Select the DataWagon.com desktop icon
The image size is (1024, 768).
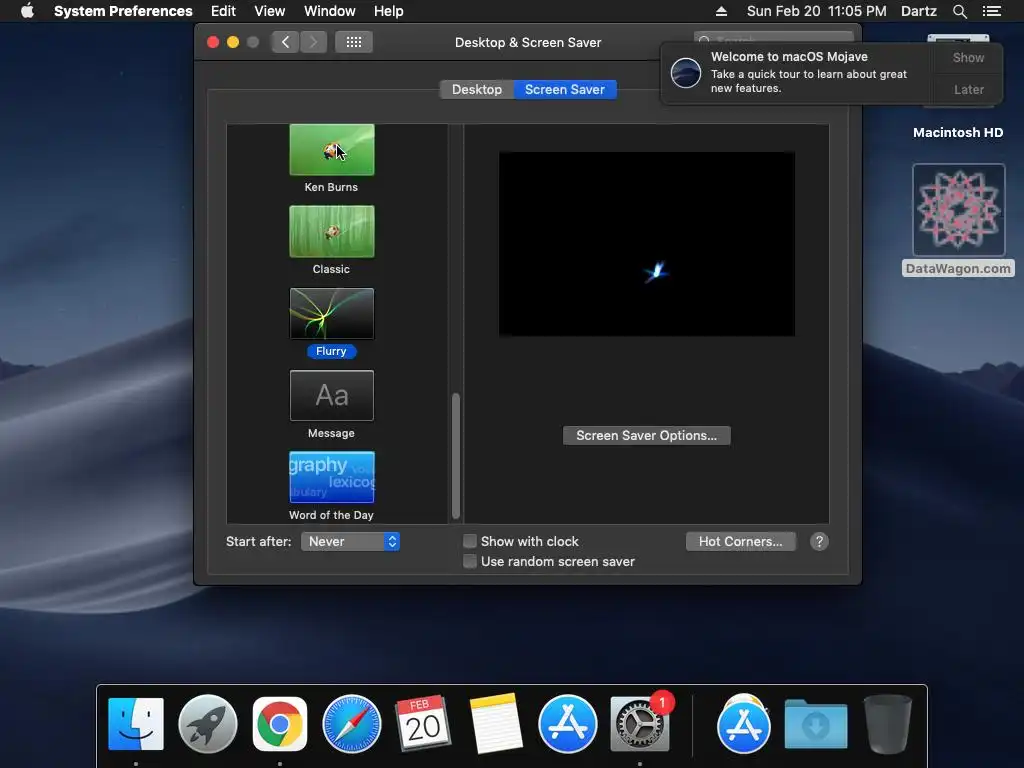(958, 210)
